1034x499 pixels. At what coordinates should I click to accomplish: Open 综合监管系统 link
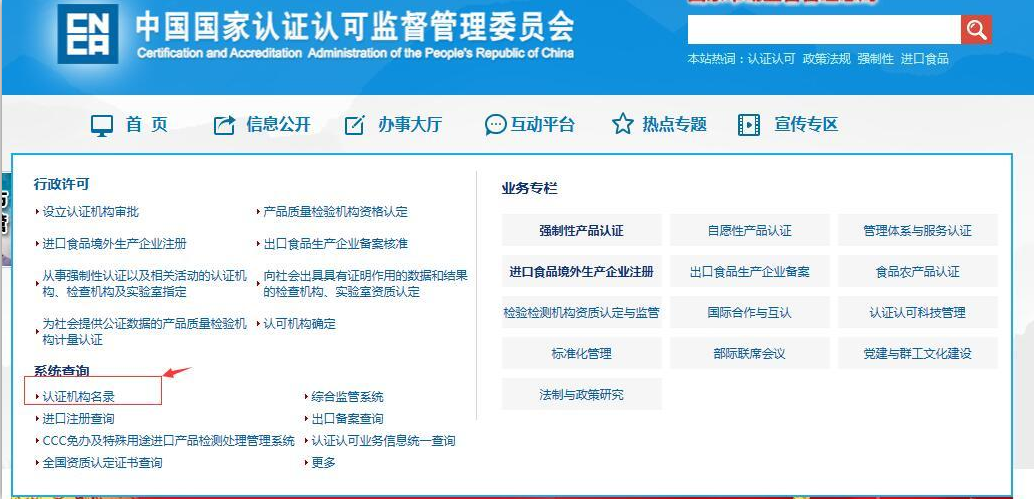(348, 397)
